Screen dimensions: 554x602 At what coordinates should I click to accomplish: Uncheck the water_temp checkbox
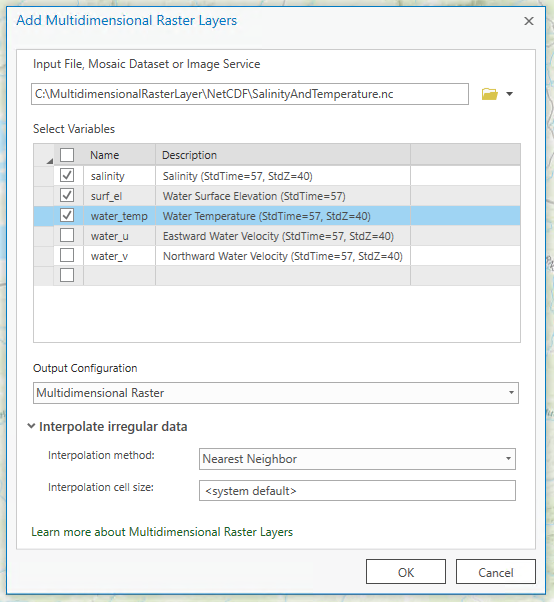coord(67,215)
